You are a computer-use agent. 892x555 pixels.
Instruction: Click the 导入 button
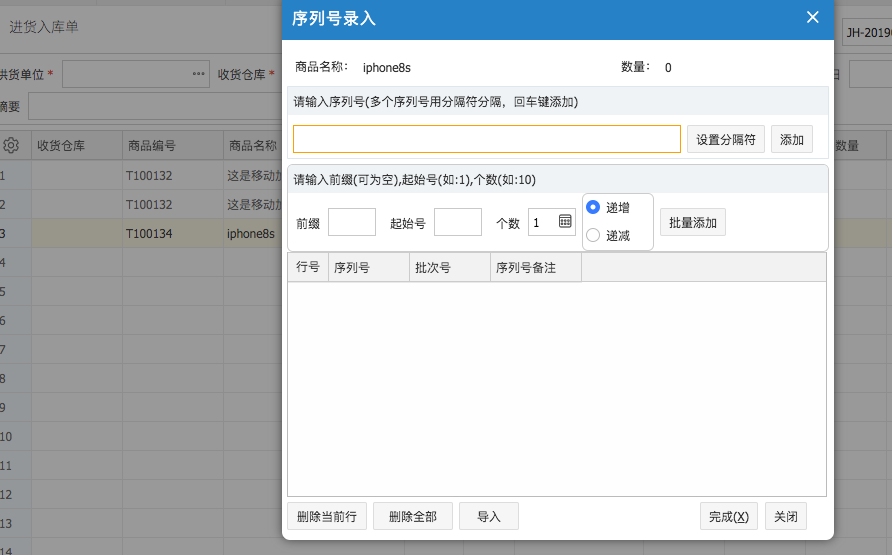coord(489,516)
